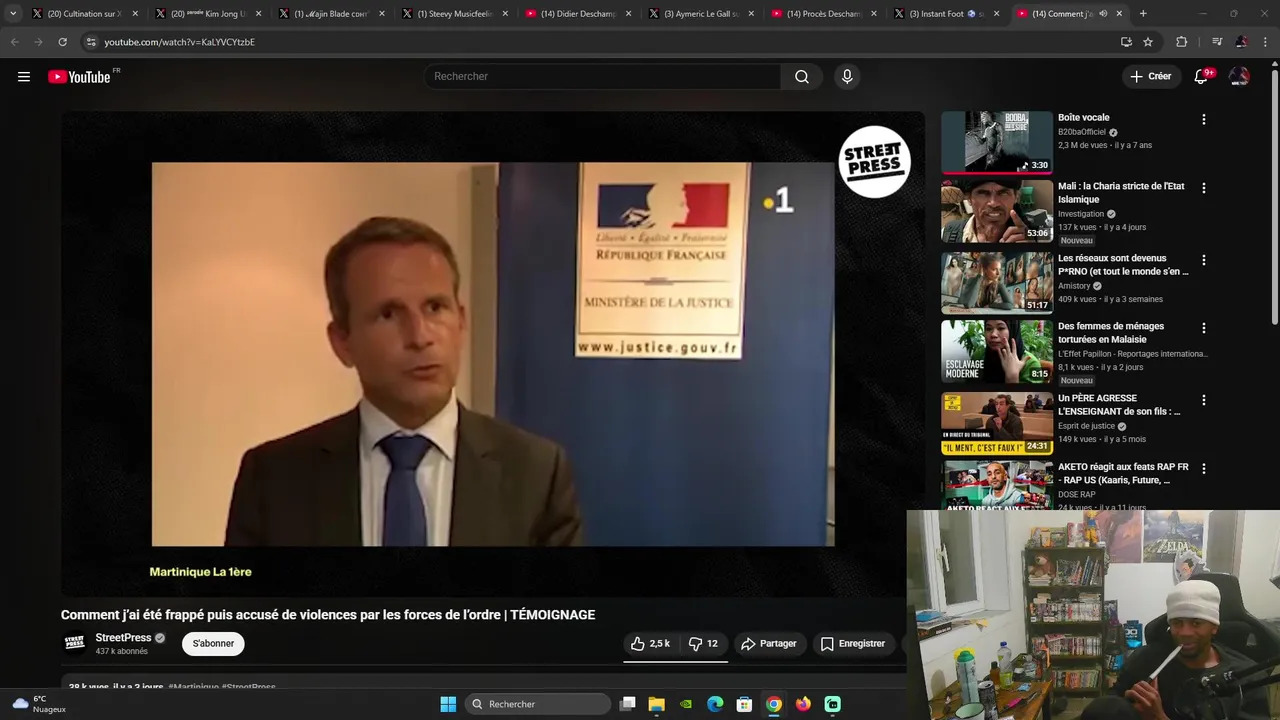This screenshot has height=720, width=1280.
Task: Open a new Chrome tab
Action: 1143,14
